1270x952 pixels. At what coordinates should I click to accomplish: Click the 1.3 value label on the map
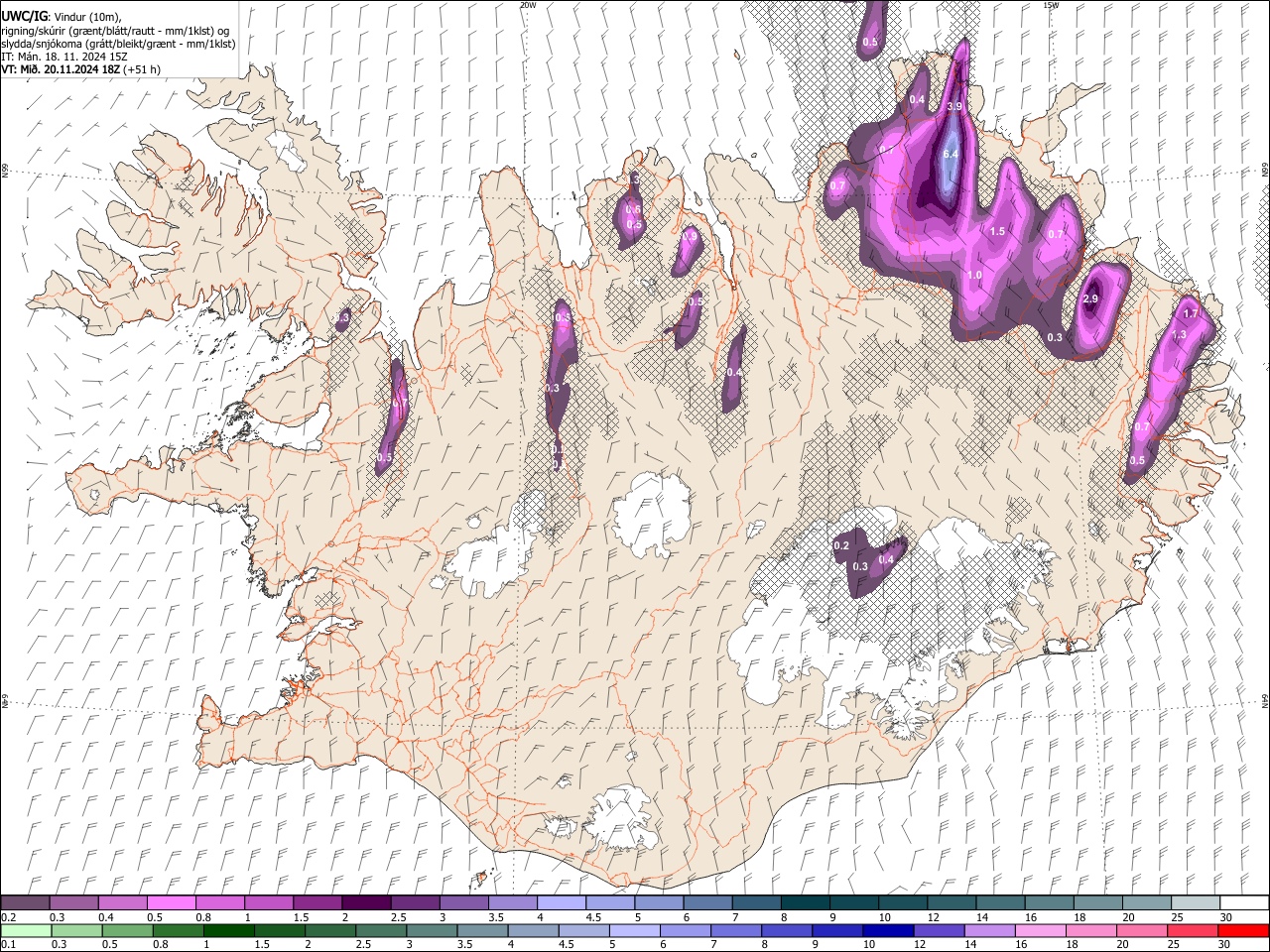tap(1179, 335)
